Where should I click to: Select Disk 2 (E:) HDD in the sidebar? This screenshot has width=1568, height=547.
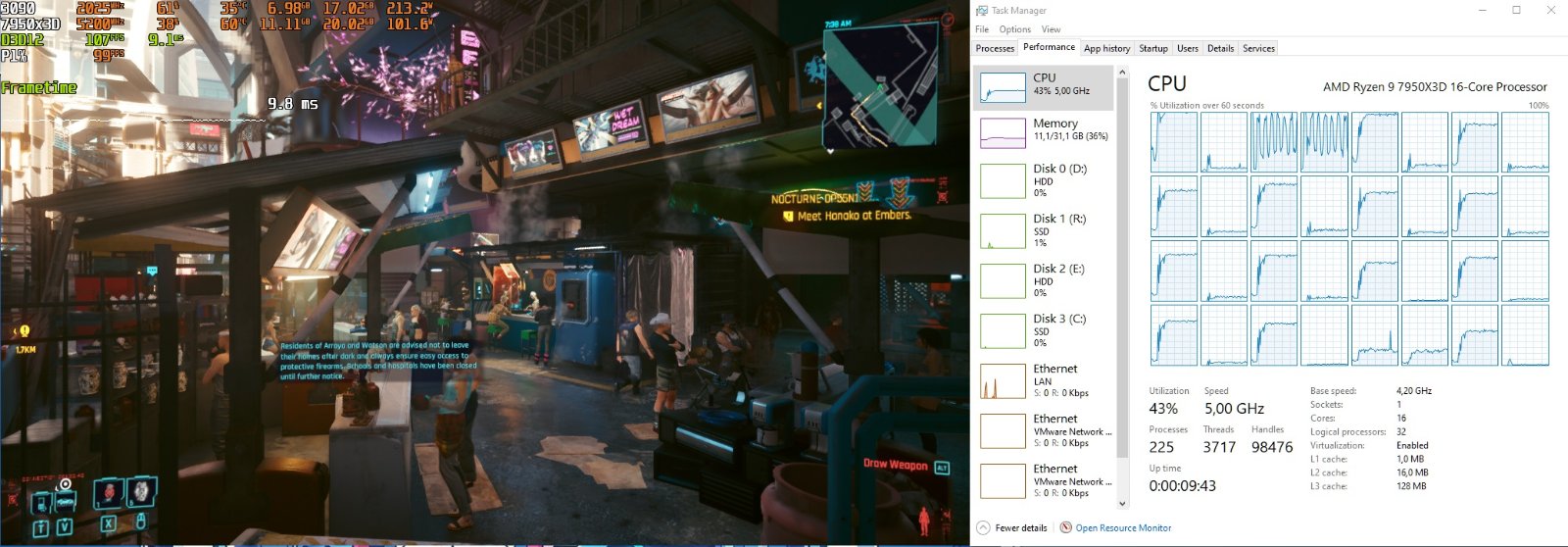pos(1044,280)
